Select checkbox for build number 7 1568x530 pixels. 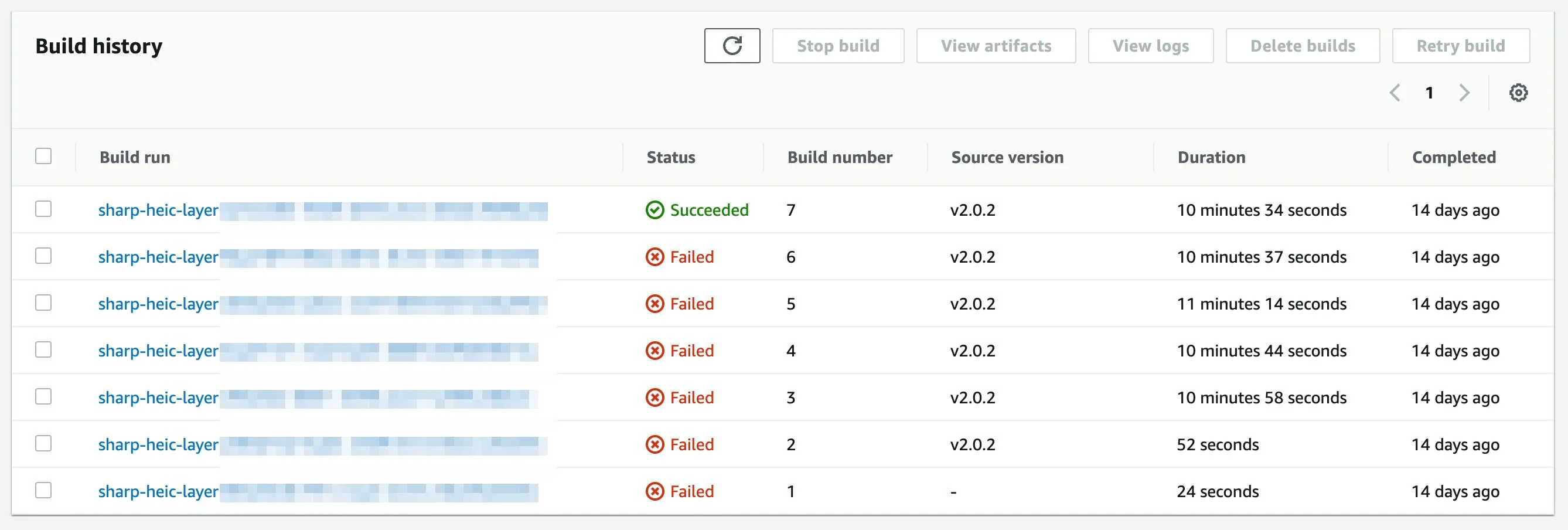[43, 209]
